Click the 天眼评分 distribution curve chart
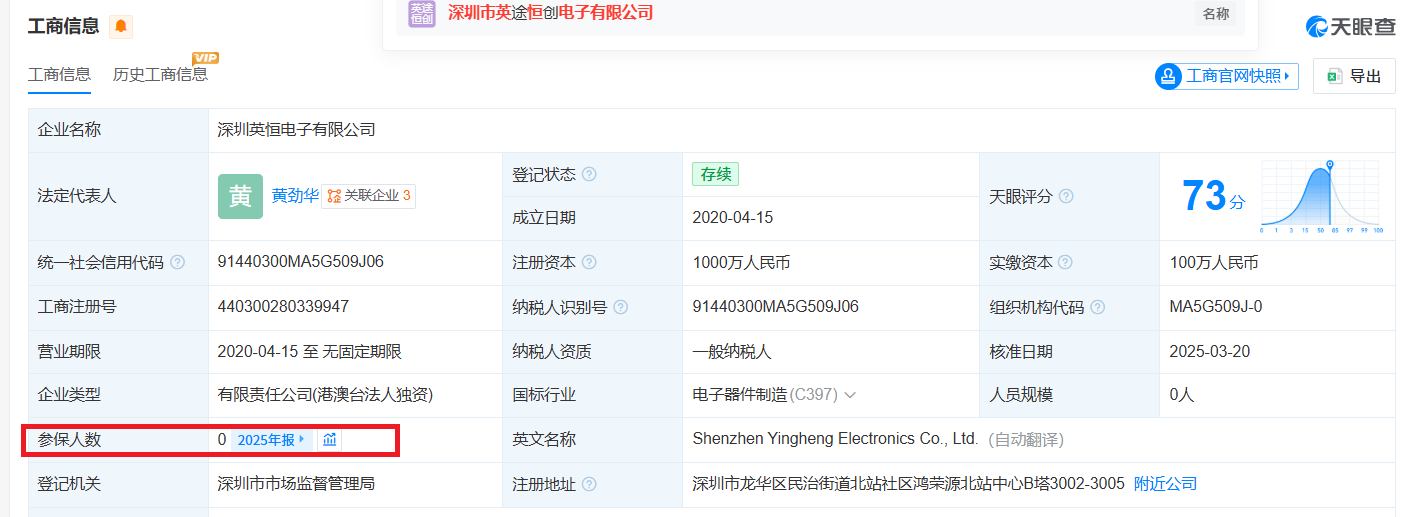This screenshot has height=517, width=1401. click(x=1321, y=196)
